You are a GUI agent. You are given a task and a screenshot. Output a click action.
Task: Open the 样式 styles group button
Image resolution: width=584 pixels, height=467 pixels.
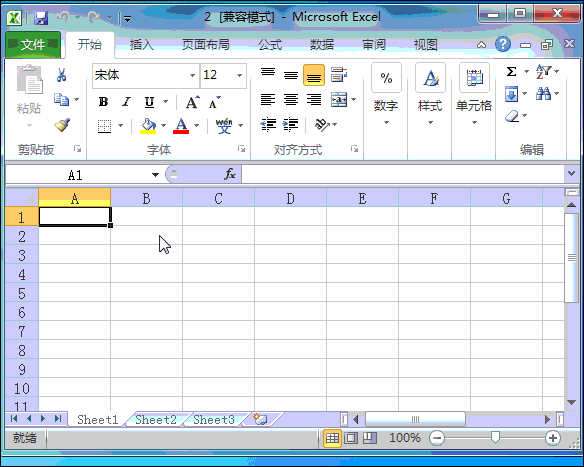(x=430, y=95)
